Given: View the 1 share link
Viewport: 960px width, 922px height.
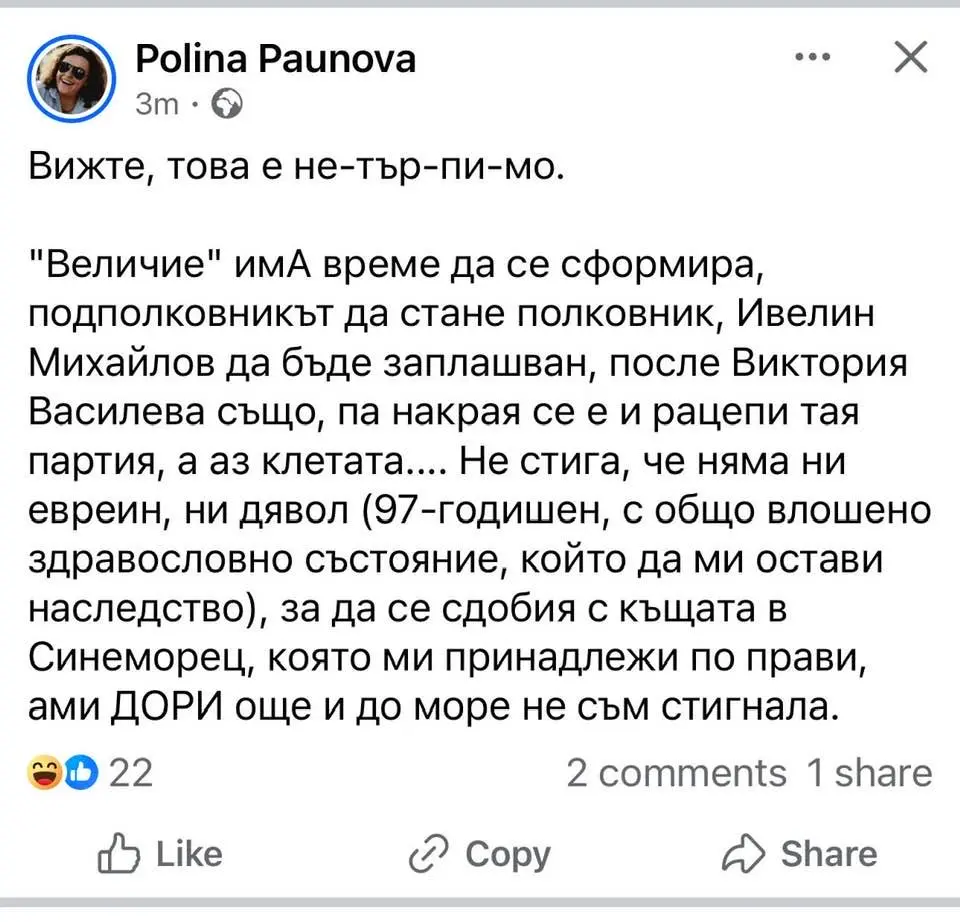Looking at the screenshot, I should [869, 773].
